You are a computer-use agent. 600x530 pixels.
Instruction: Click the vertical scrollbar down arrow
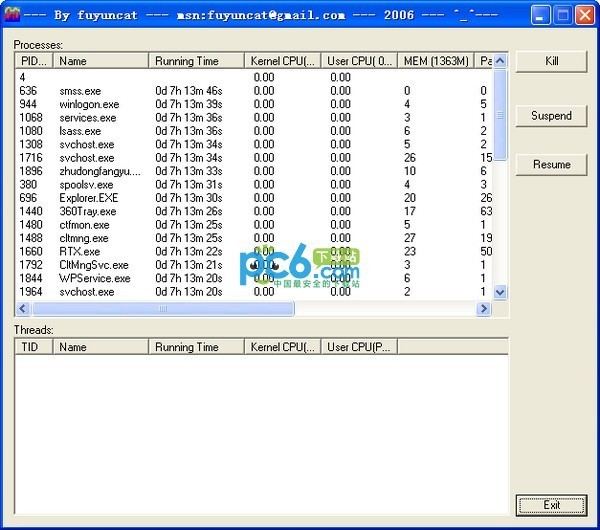click(500, 294)
